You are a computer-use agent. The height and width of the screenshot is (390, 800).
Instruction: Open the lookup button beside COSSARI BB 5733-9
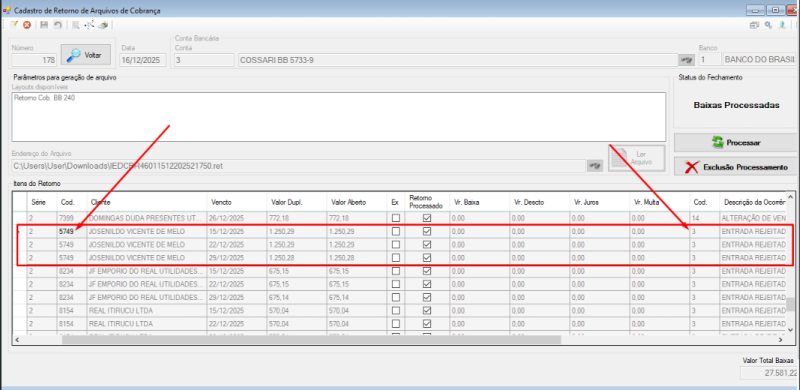click(x=687, y=60)
